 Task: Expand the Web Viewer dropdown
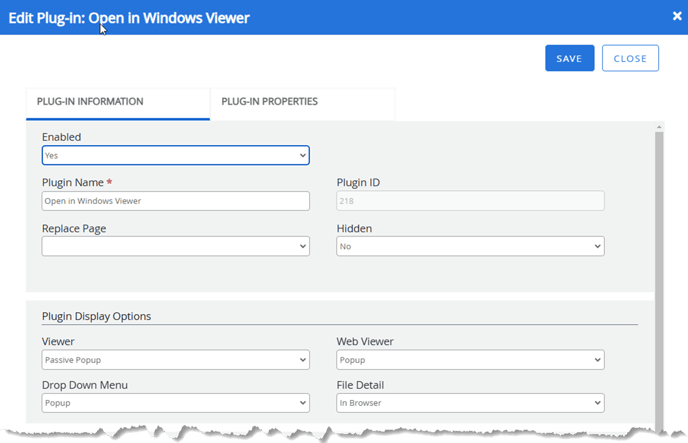(x=470, y=360)
